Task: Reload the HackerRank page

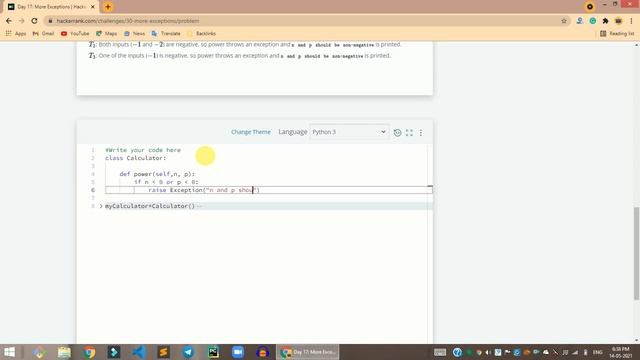Action: [35, 21]
